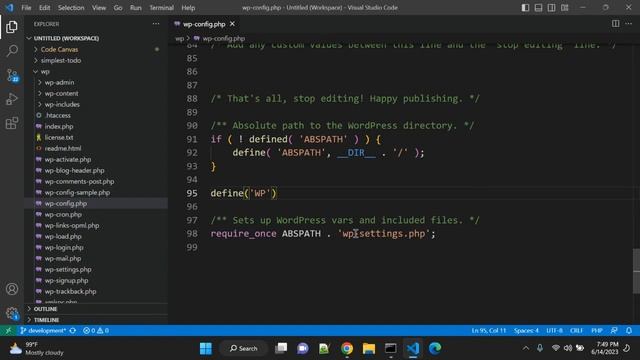
Task: Open File Explorer from taskbar
Action: tap(369, 348)
